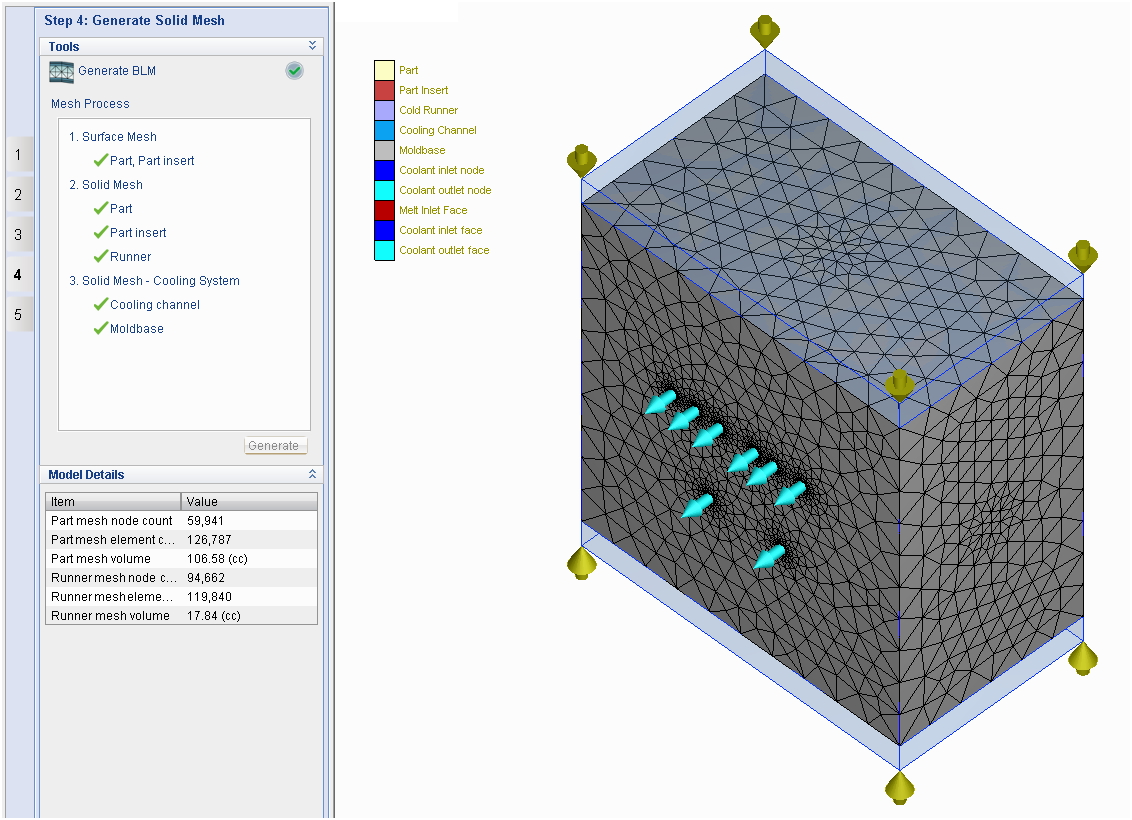This screenshot has width=1132, height=820.
Task: Click the Melt Inlet Face red swatch
Action: pos(384,210)
